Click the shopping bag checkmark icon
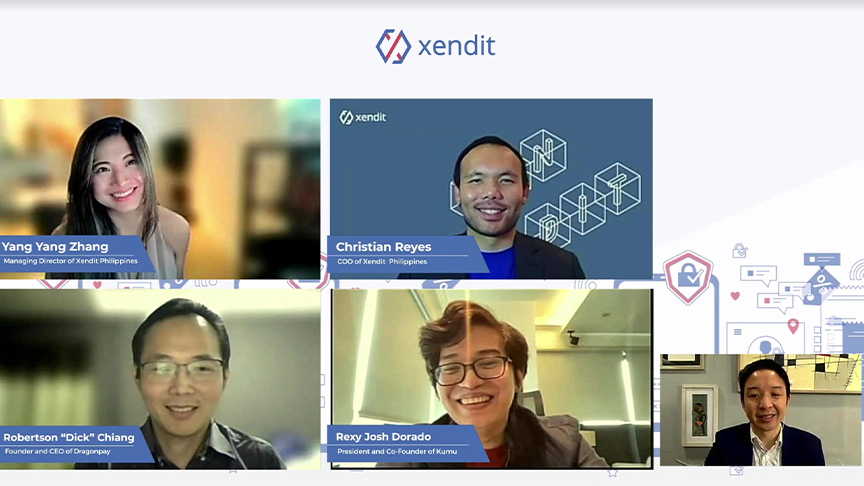Image resolution: width=864 pixels, height=486 pixels. pos(739,251)
